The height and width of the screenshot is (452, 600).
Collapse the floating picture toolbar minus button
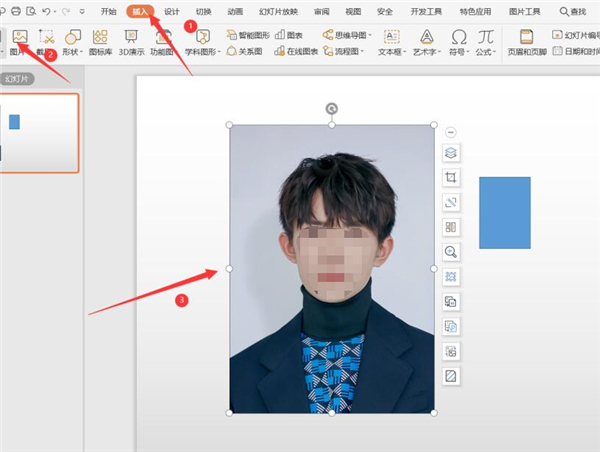(x=451, y=132)
